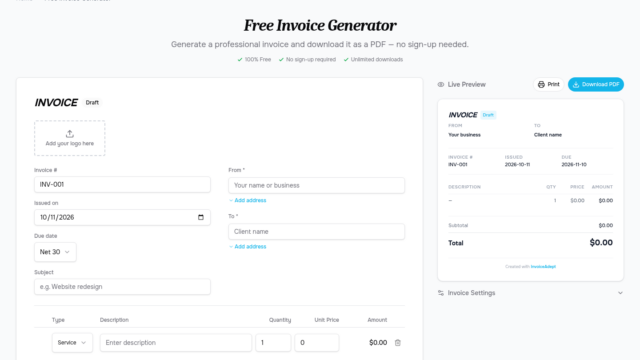The width and height of the screenshot is (640, 360).
Task: Open the Net 30 due date dropdown
Action: tap(55, 252)
